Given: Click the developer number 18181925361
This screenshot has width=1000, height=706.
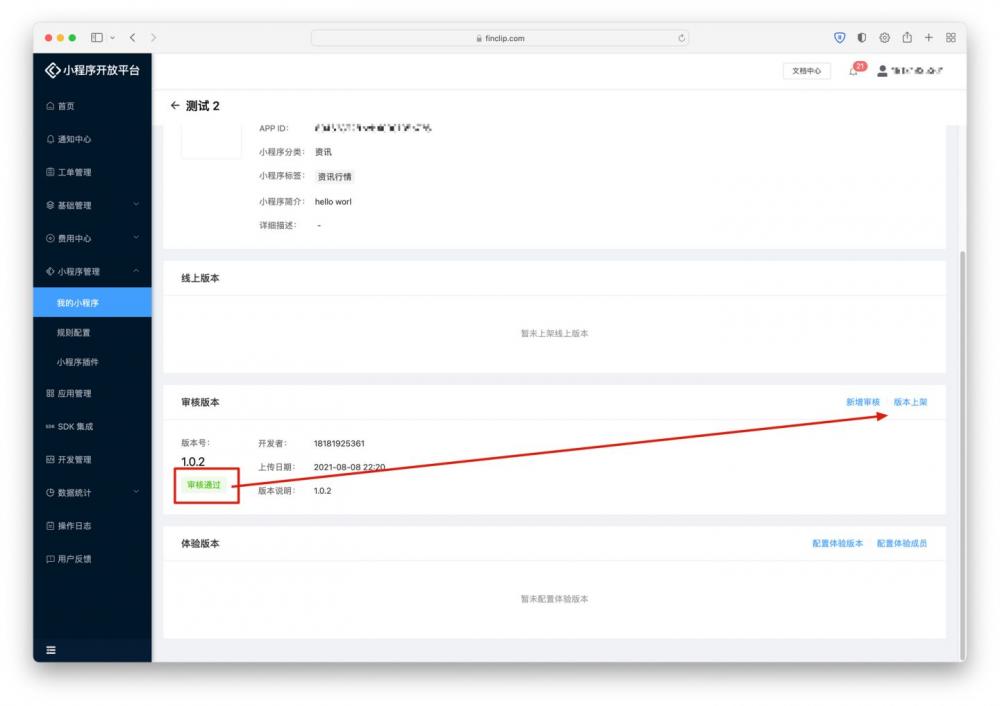Looking at the screenshot, I should point(339,444).
